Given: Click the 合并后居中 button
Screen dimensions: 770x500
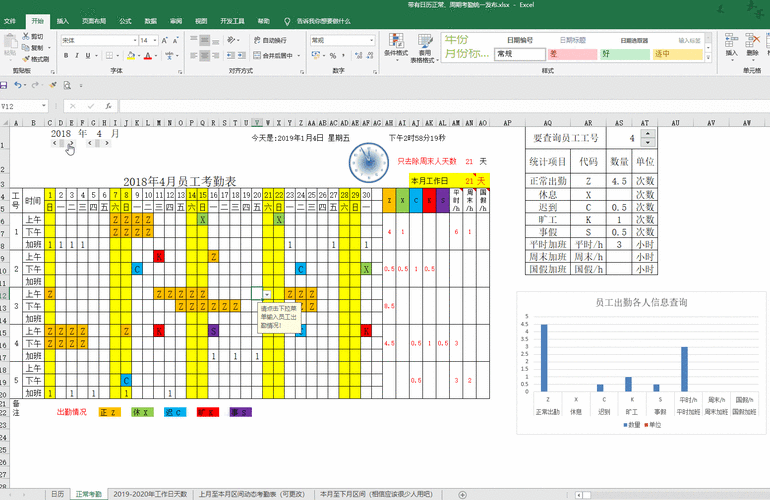Looking at the screenshot, I should tap(273, 56).
